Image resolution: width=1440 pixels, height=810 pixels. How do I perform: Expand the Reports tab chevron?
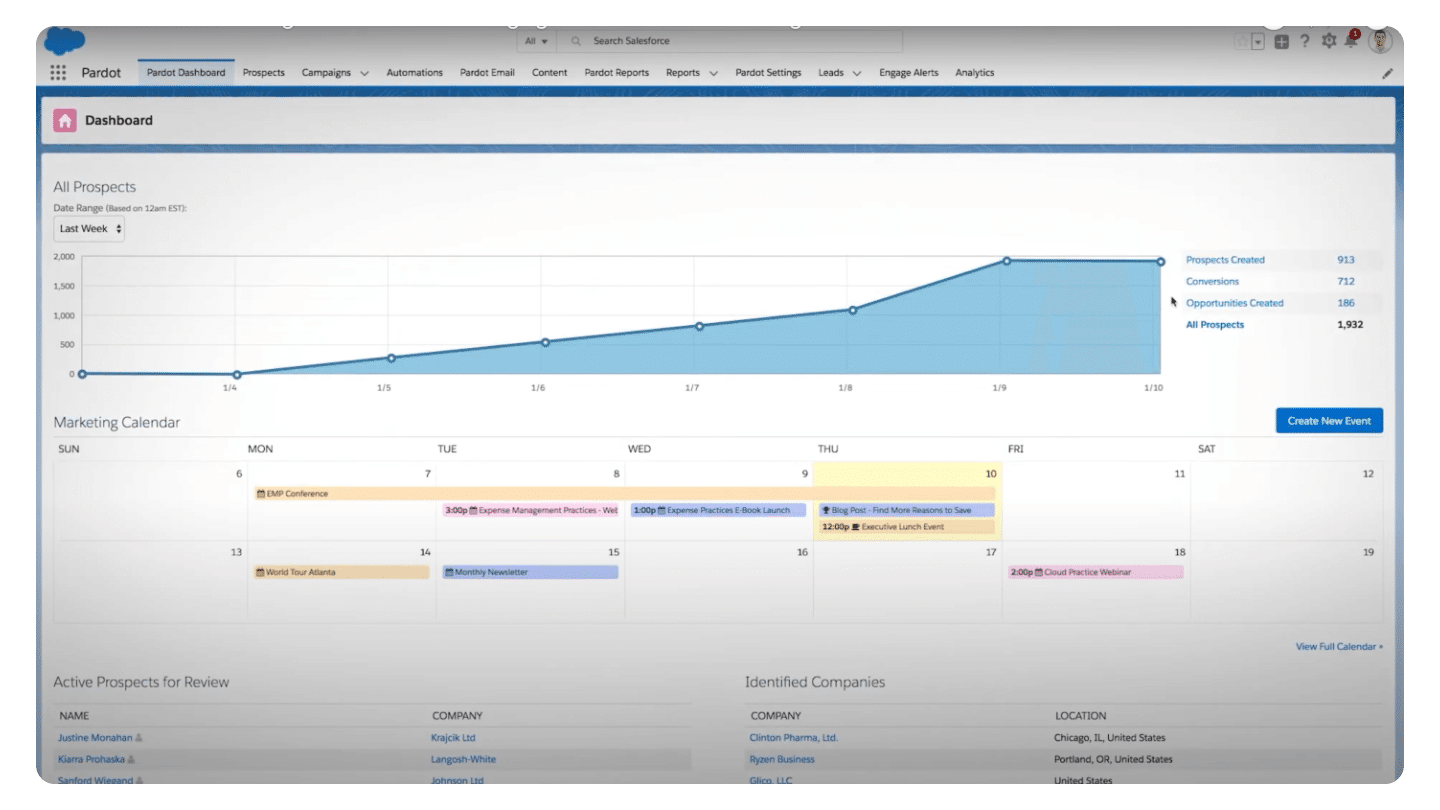pyautogui.click(x=714, y=73)
